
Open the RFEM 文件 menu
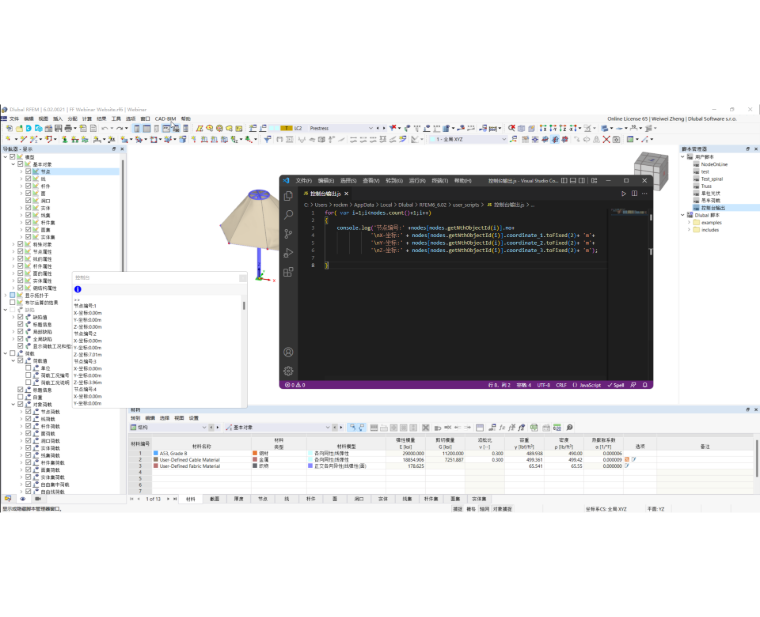pyautogui.click(x=14, y=119)
